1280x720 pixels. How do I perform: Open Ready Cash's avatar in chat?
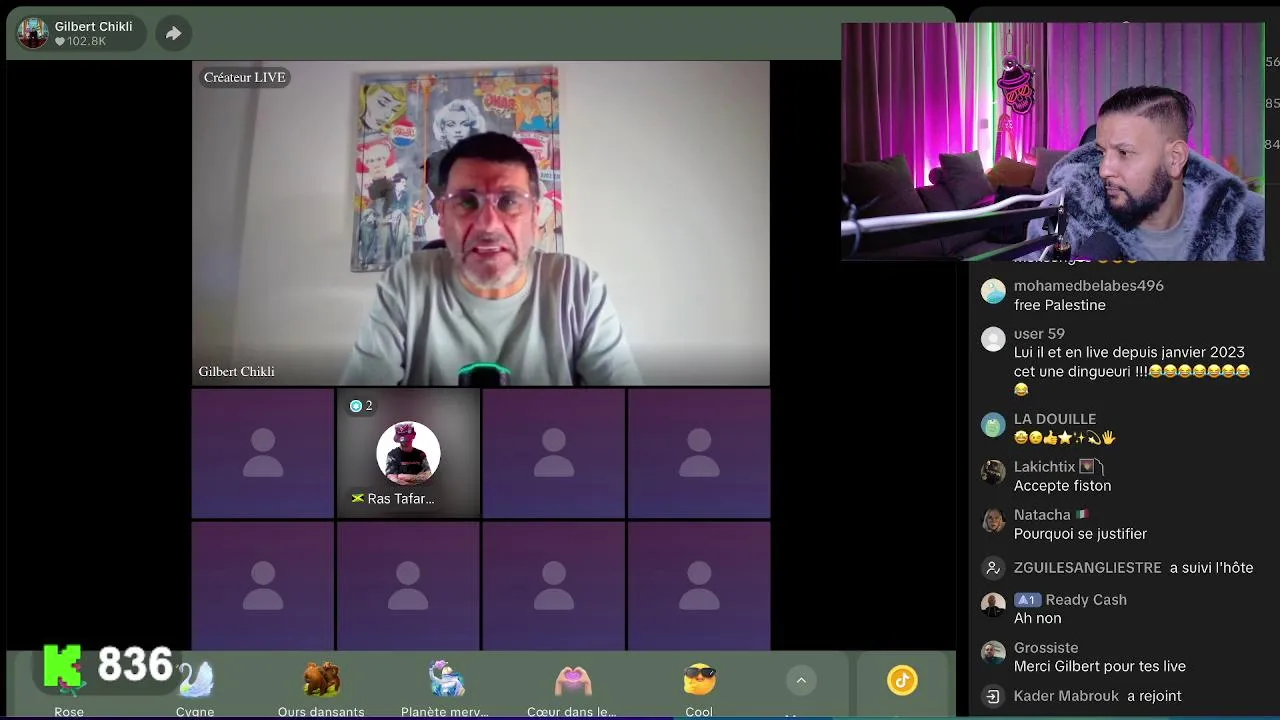tap(993, 605)
